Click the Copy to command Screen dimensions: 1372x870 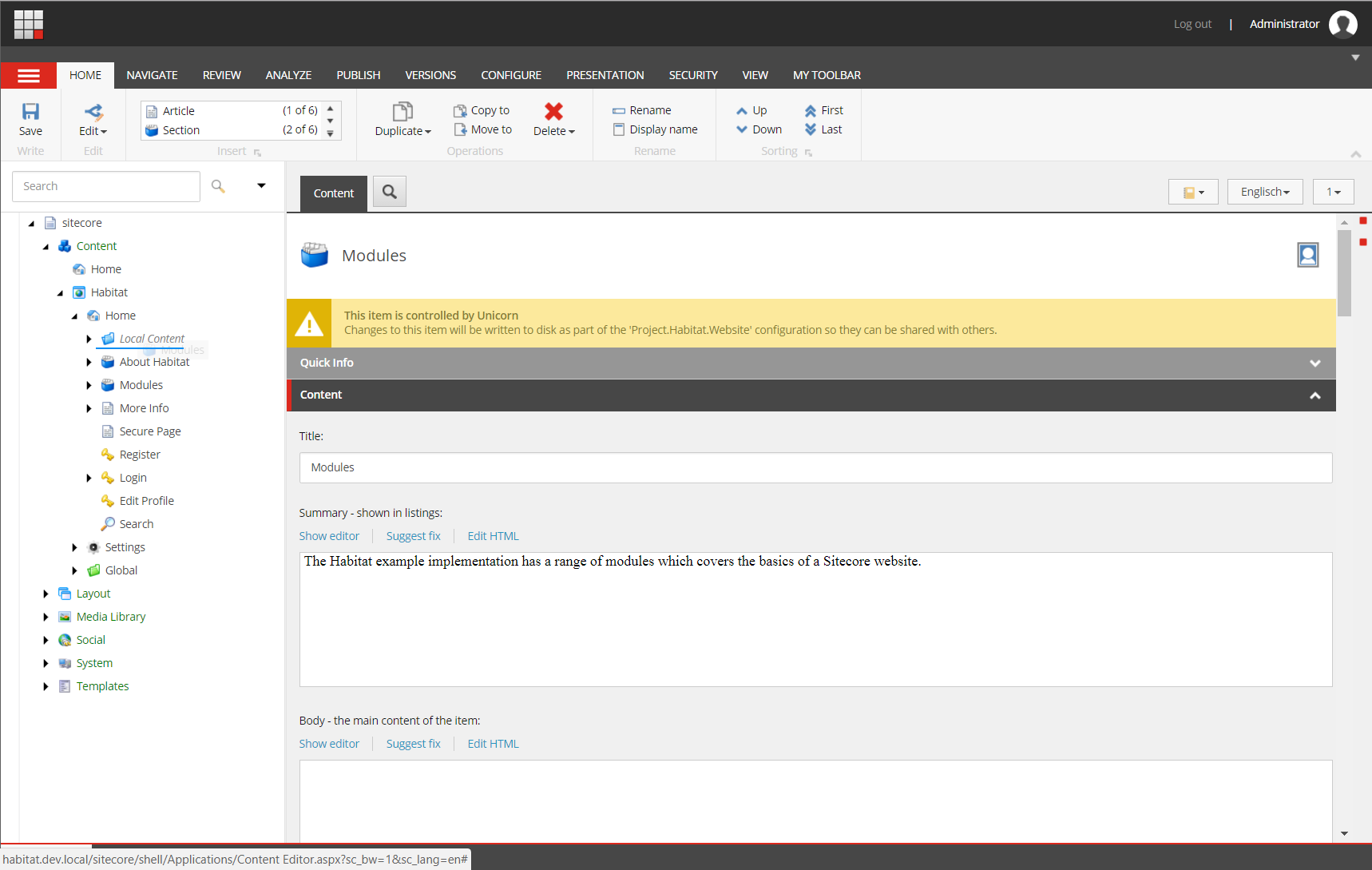[x=482, y=110]
